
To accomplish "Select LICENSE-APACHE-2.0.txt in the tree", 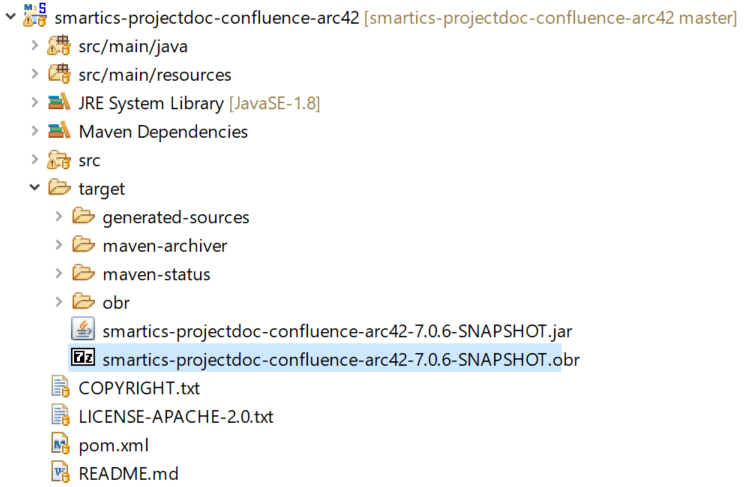I will (x=175, y=416).
